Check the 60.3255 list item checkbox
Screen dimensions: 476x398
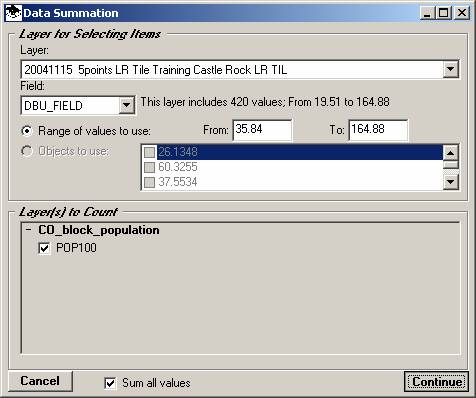149,167
